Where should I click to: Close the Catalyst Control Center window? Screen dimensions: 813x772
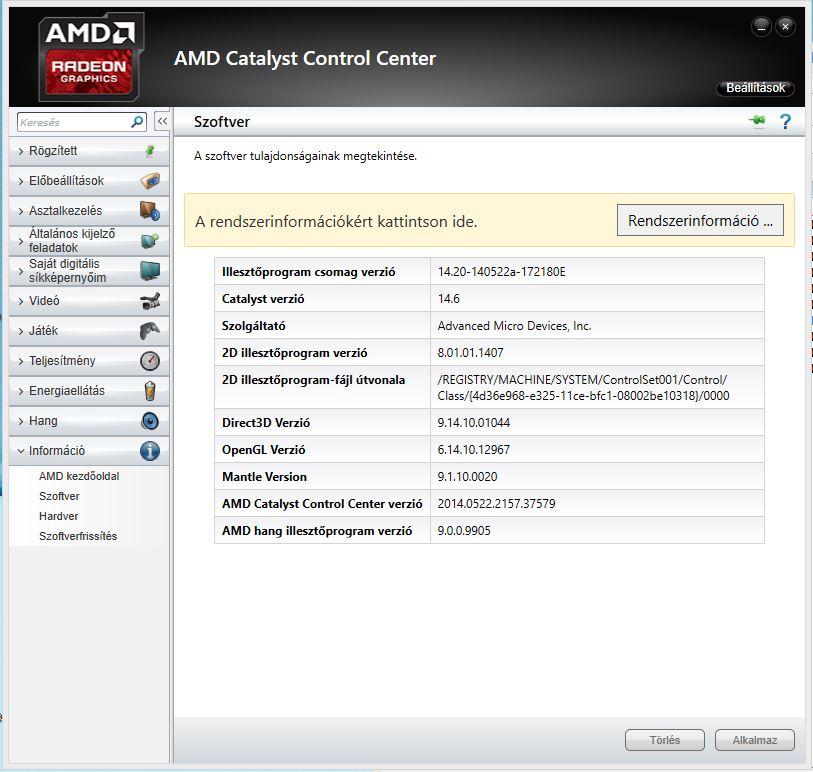(x=786, y=26)
